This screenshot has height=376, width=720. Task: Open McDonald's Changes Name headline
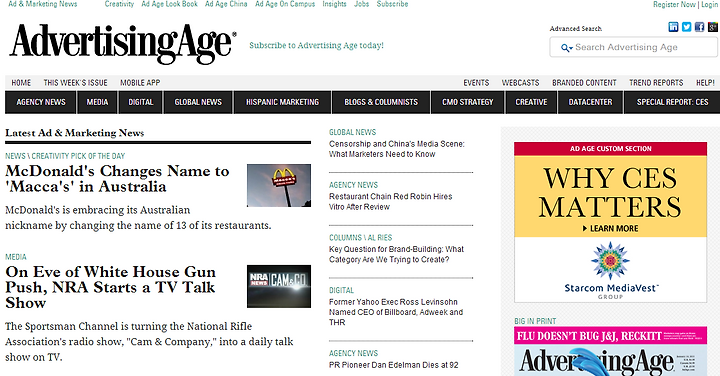click(x=117, y=179)
